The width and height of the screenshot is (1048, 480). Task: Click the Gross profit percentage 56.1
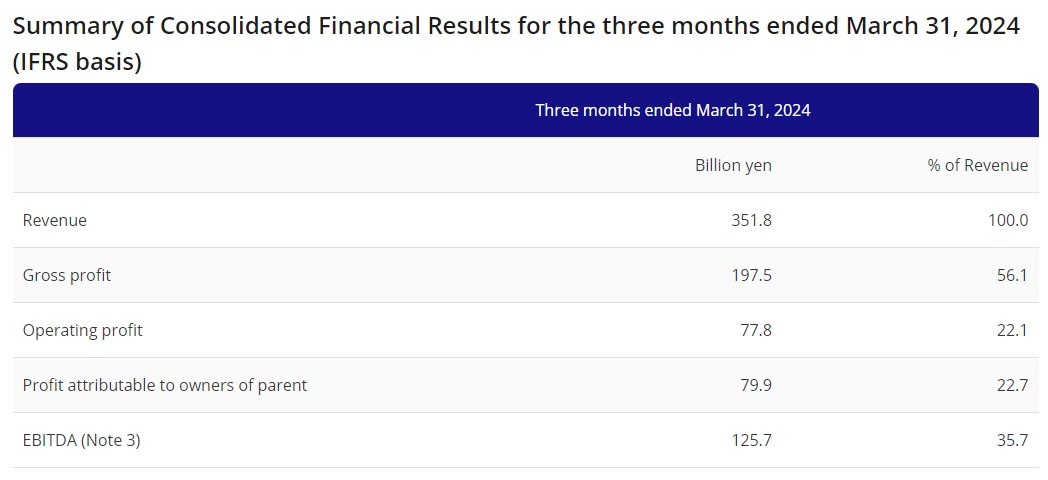coord(1011,275)
